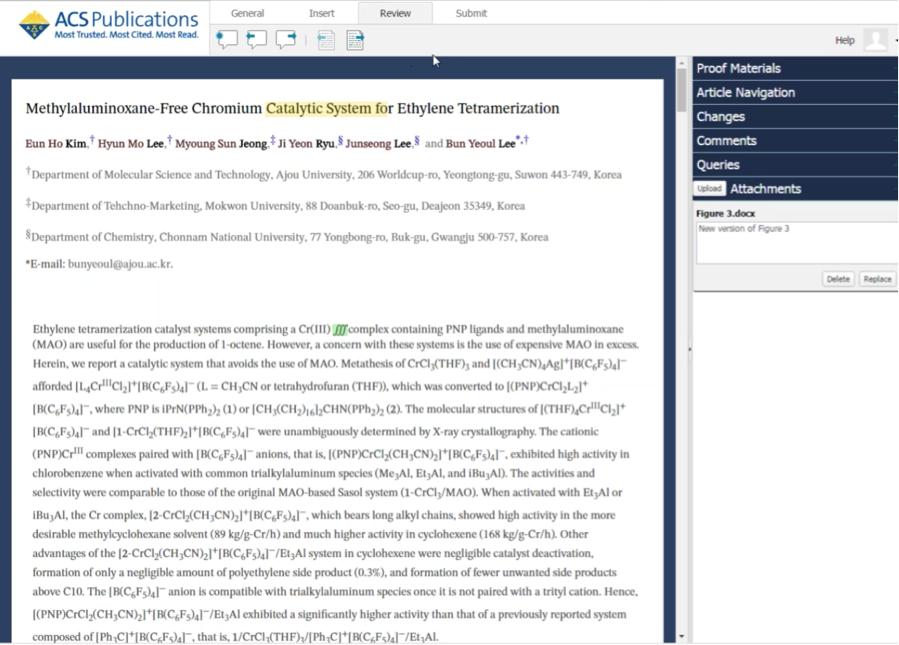Click the side panel collapse handle
Viewport: 899px width, 645px height.
point(690,349)
